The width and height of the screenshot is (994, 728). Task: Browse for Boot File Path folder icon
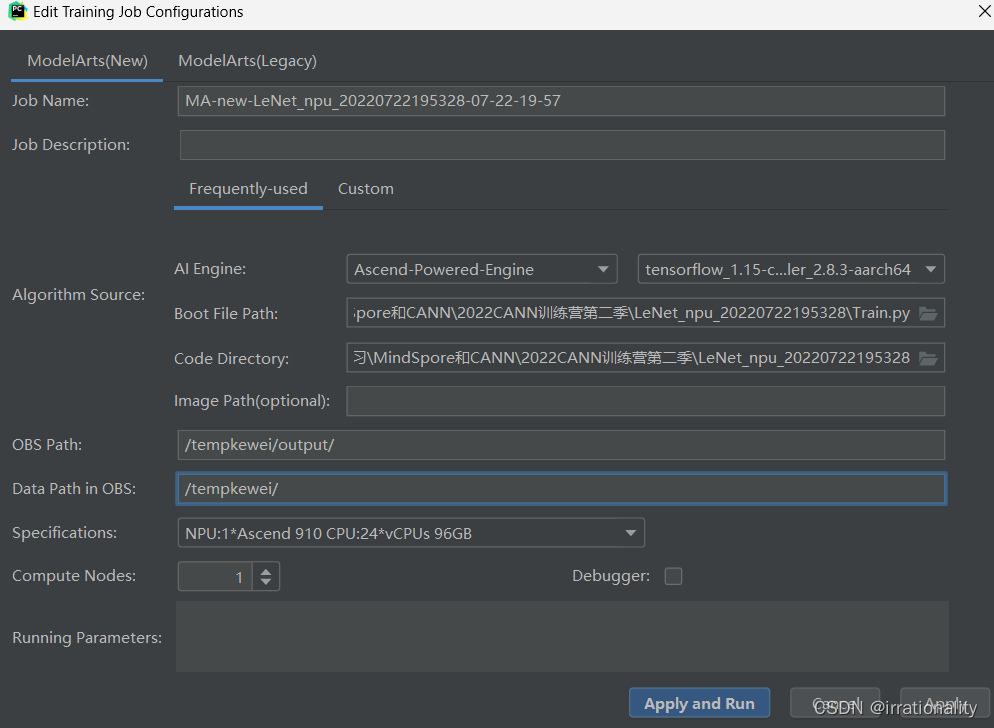tap(928, 313)
